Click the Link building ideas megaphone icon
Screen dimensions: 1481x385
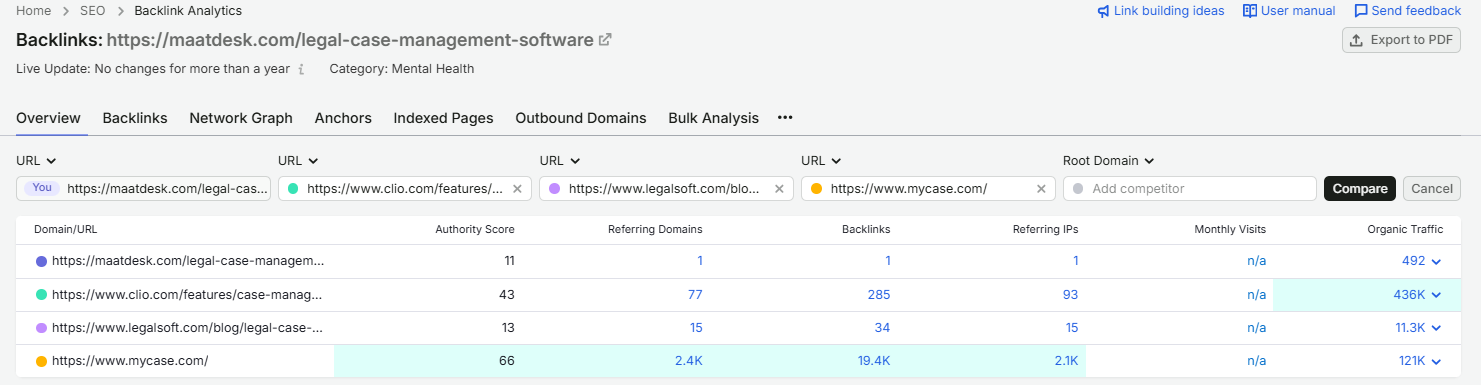(x=1103, y=11)
